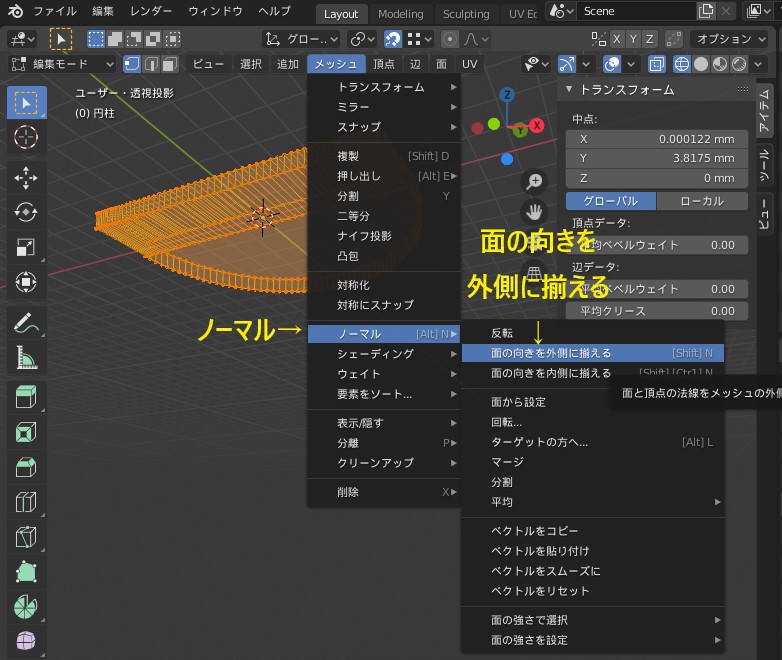This screenshot has height=660, width=782.
Task: Click the Y 3.8175 mm field
Action: (x=657, y=159)
